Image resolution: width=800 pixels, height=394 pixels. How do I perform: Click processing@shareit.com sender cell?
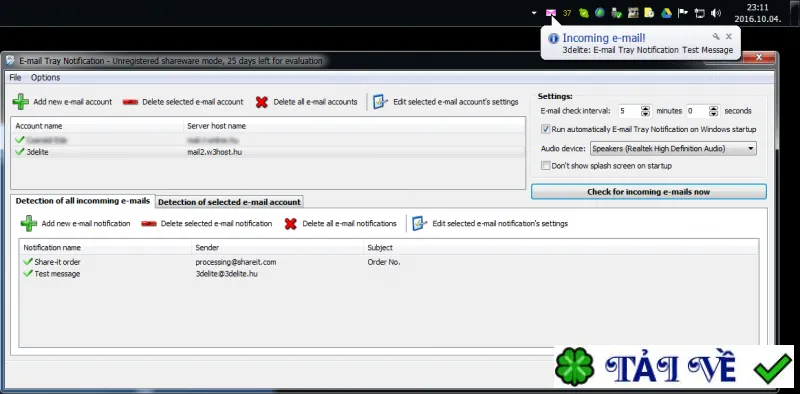click(236, 262)
